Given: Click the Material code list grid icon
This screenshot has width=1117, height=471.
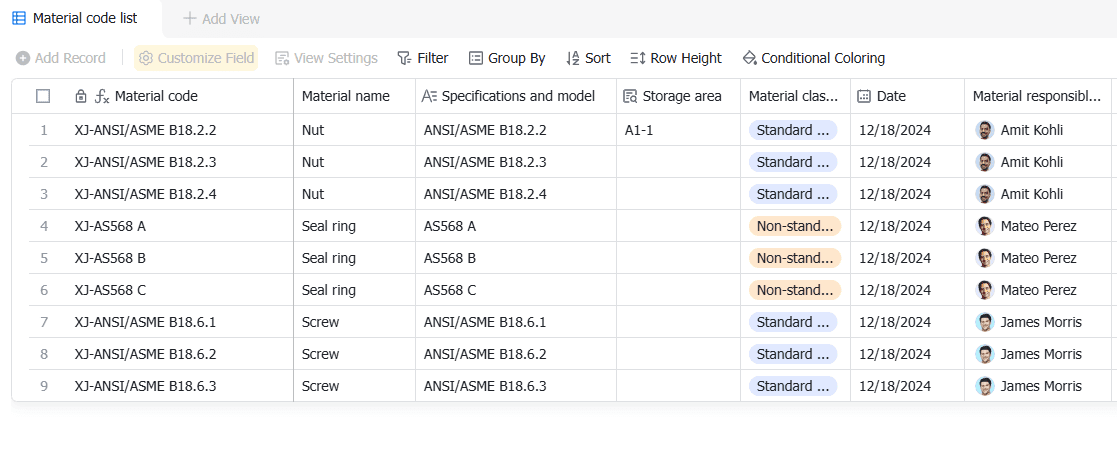Looking at the screenshot, I should [19, 18].
